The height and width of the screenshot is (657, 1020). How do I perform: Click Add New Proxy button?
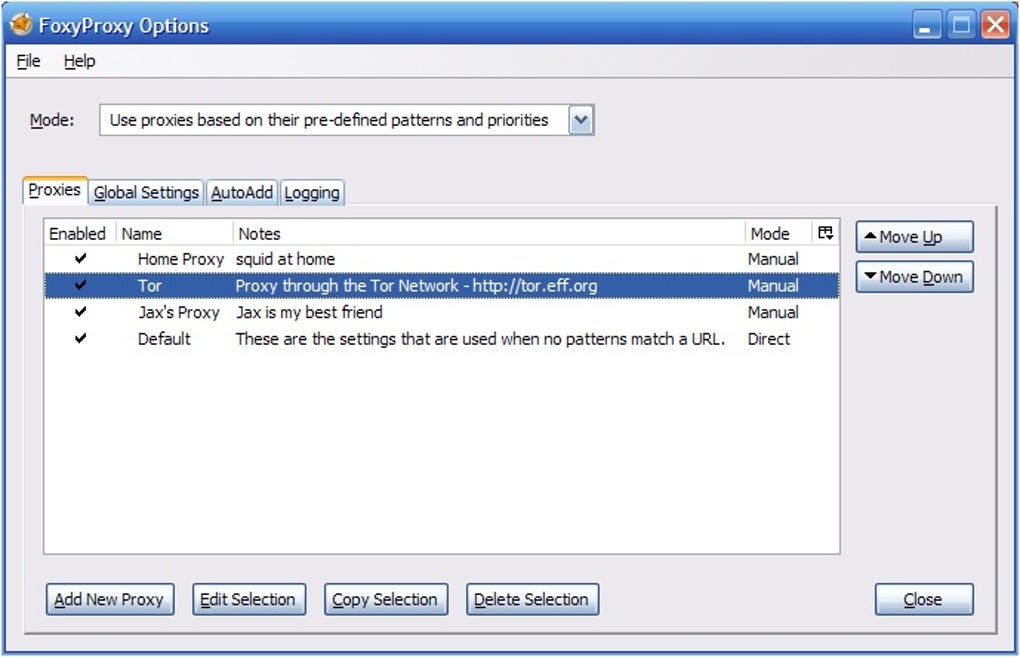[109, 599]
